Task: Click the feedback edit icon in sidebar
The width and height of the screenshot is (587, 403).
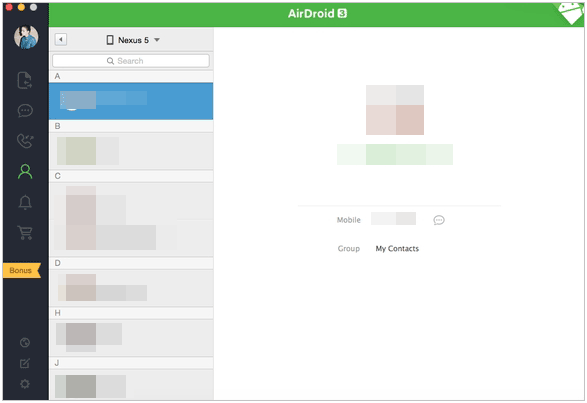Action: click(x=25, y=363)
